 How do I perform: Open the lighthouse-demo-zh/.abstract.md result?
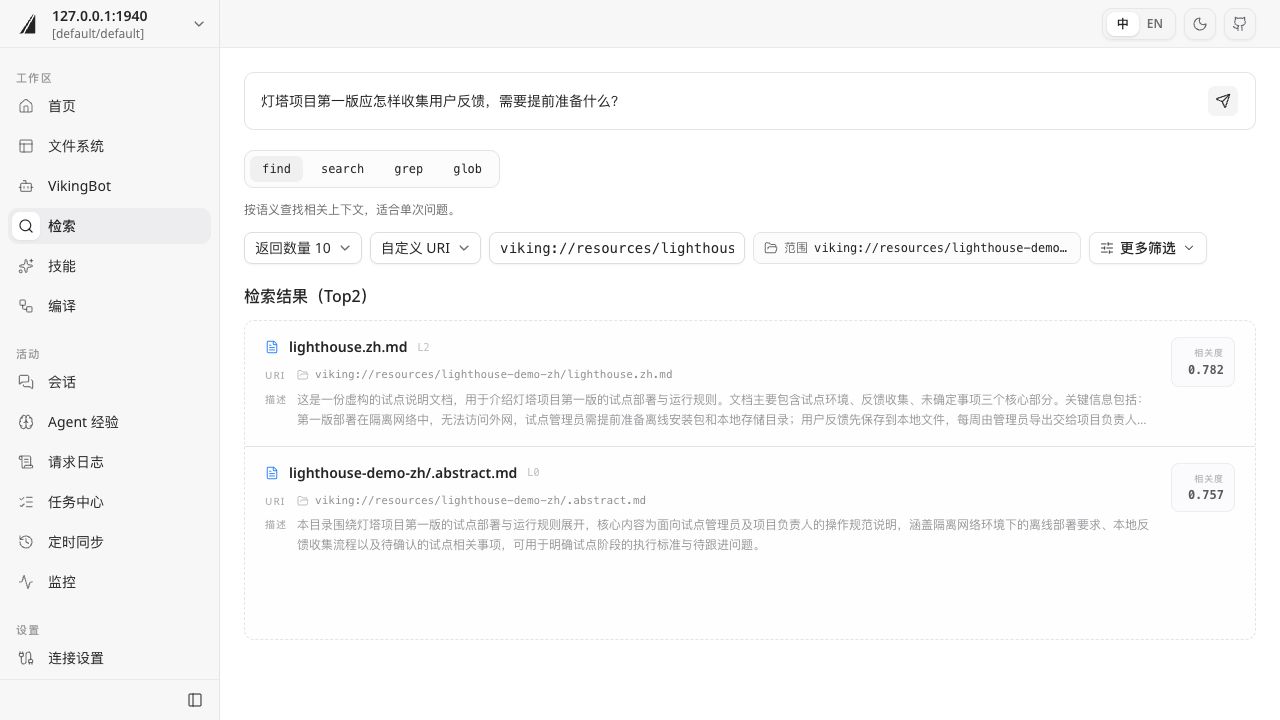(403, 473)
